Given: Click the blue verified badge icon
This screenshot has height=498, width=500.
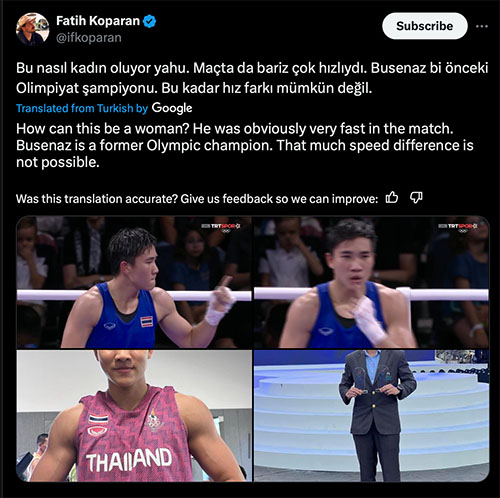Looking at the screenshot, I should point(149,21).
